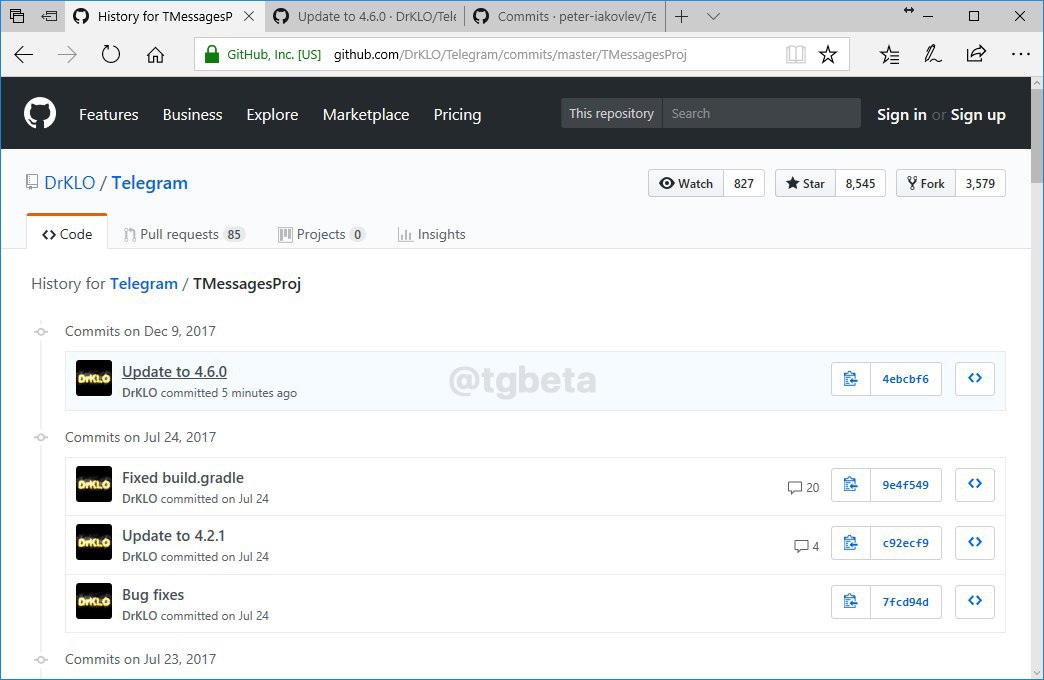Click the Star repository button

[805, 183]
